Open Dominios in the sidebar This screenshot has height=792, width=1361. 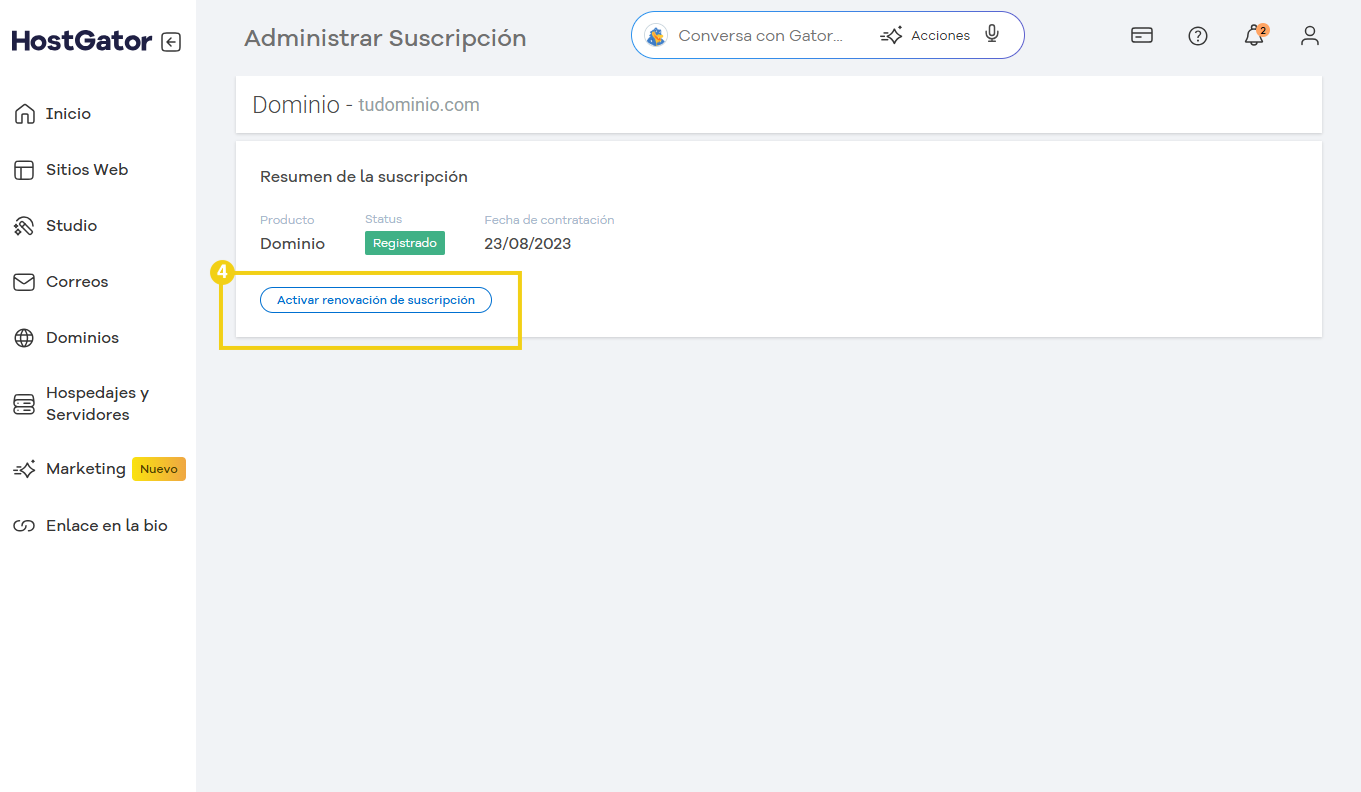coord(82,338)
